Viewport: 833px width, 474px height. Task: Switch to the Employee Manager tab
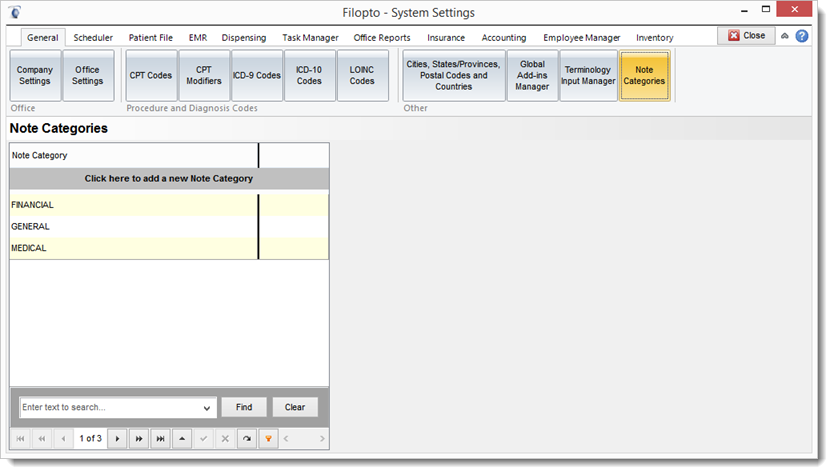582,38
